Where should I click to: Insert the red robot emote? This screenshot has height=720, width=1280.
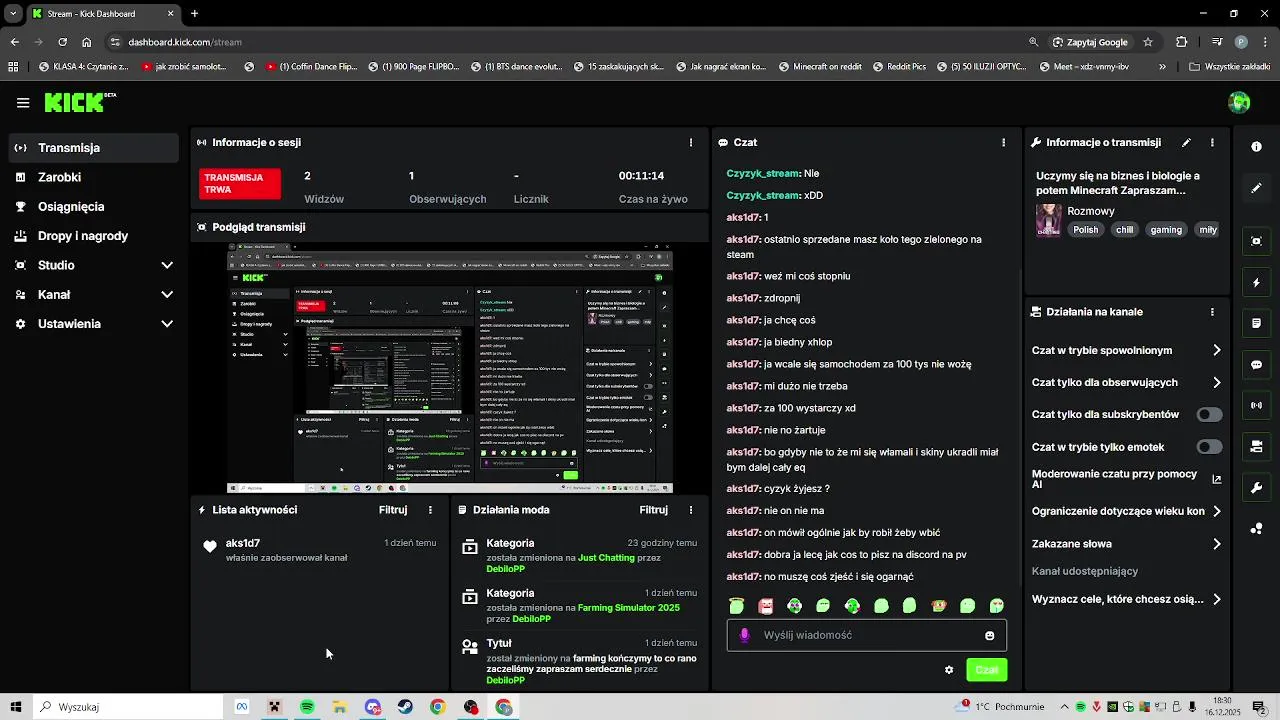coord(766,605)
